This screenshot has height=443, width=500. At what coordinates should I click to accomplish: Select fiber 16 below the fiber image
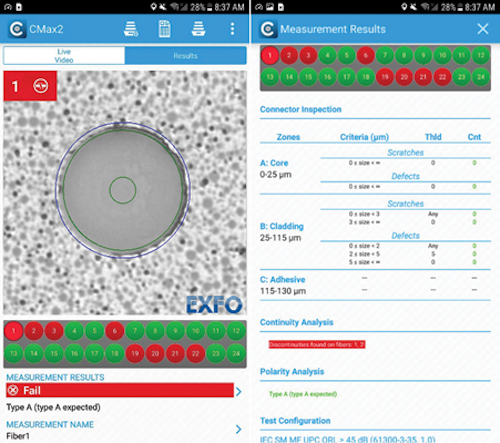tap(74, 353)
